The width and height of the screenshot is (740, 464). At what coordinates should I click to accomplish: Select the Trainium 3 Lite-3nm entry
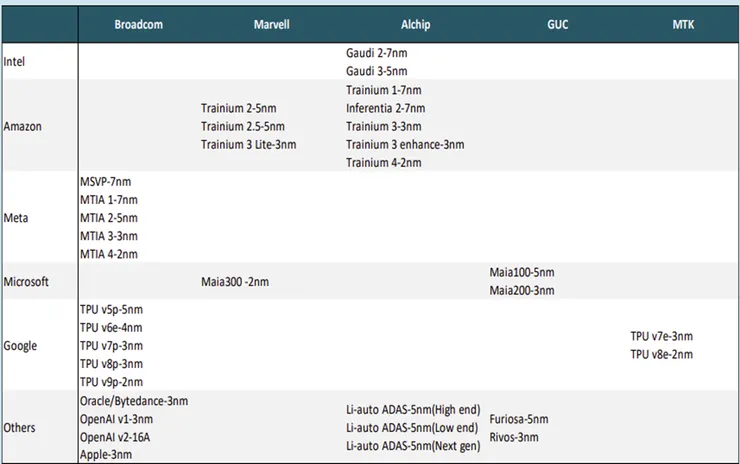248,145
